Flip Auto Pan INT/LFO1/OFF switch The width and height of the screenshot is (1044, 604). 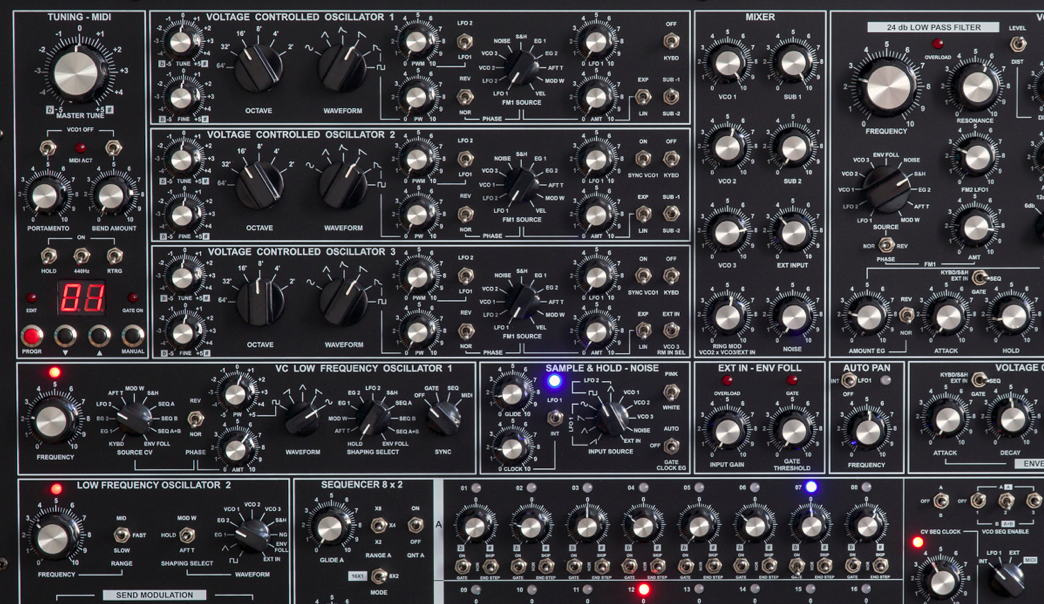[848, 380]
